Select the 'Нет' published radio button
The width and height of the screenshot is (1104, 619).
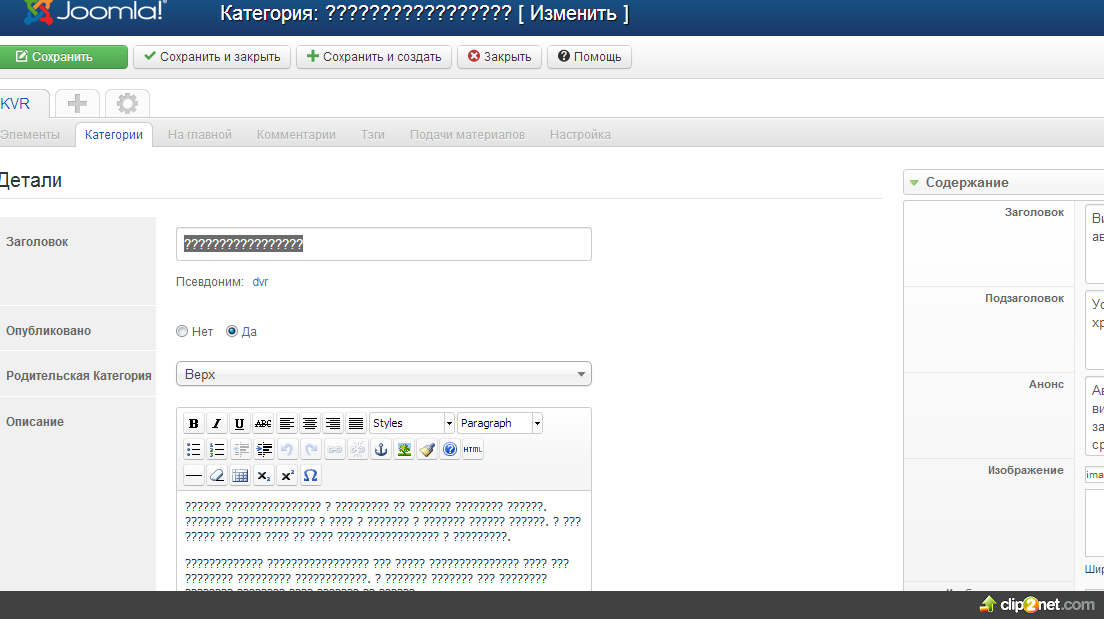pyautogui.click(x=182, y=332)
